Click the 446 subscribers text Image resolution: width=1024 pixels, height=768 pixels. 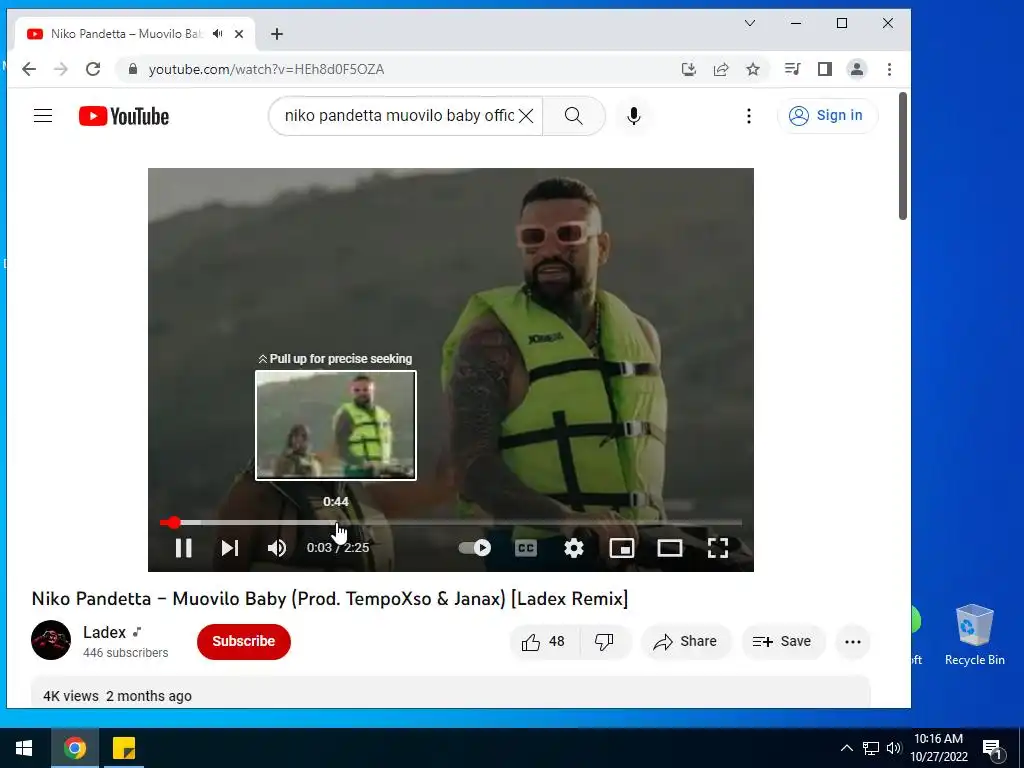tap(125, 653)
